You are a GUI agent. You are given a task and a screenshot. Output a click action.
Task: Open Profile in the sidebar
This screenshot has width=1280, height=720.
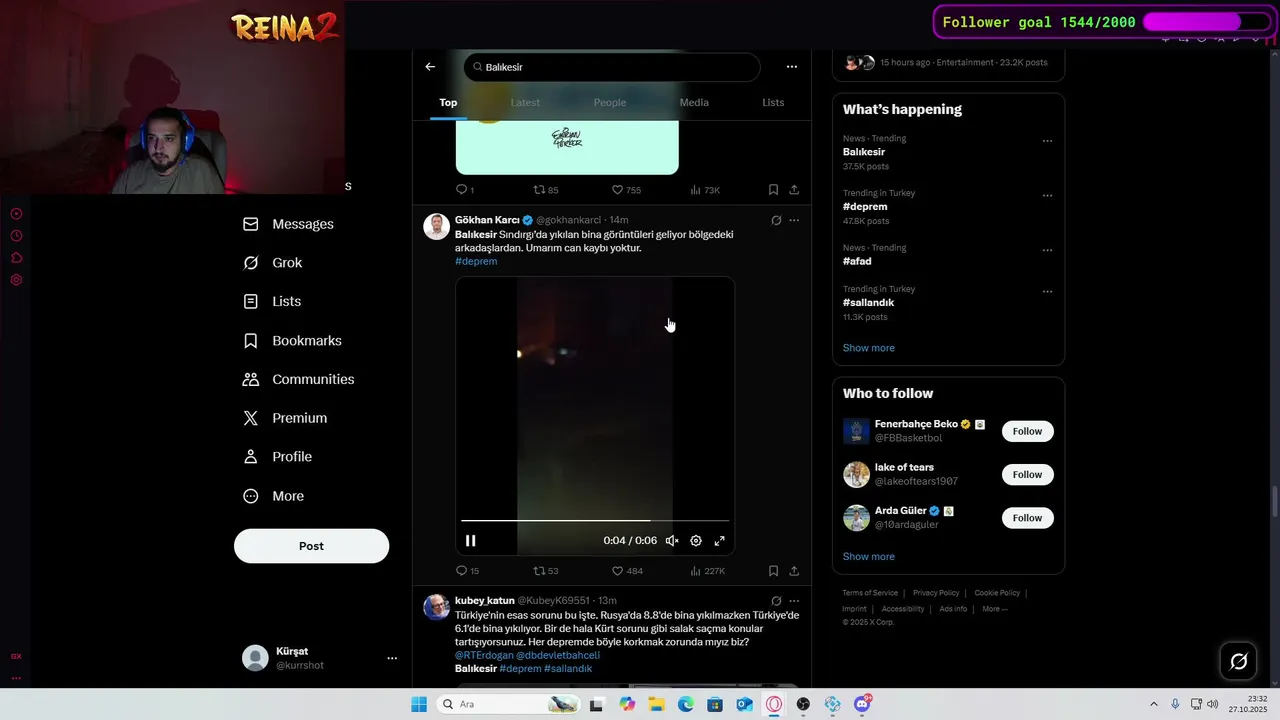click(x=279, y=457)
